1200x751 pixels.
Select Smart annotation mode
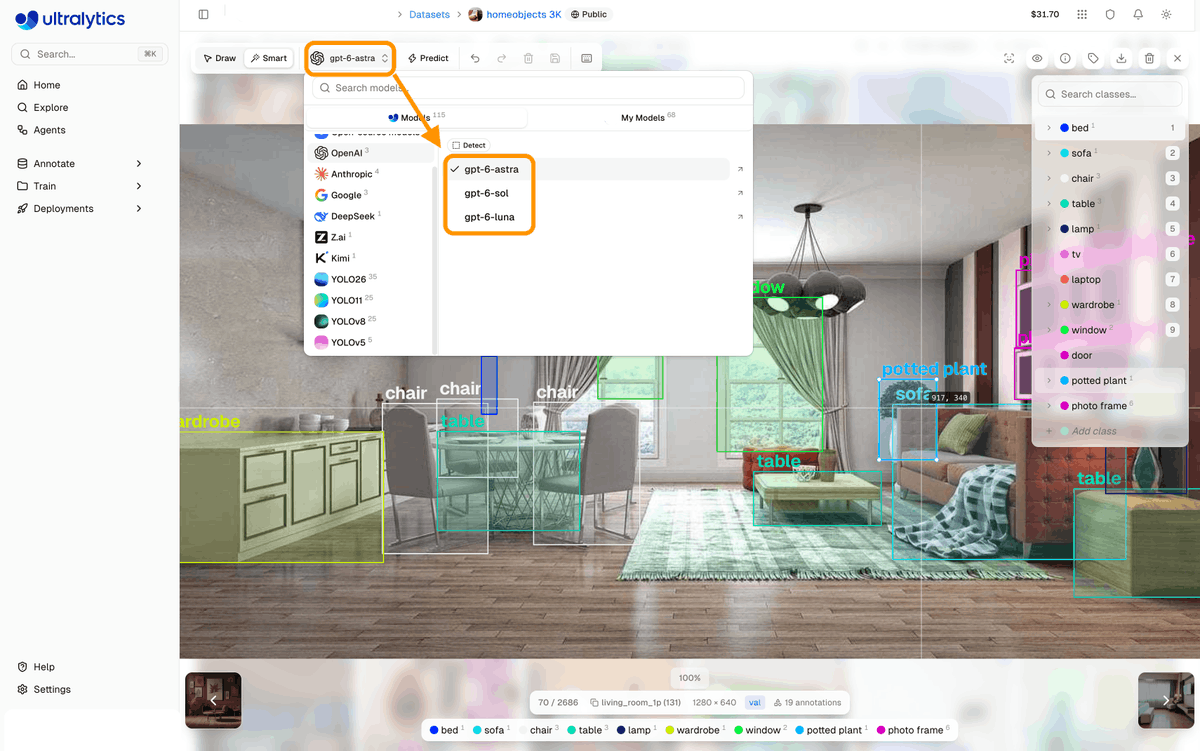(269, 58)
